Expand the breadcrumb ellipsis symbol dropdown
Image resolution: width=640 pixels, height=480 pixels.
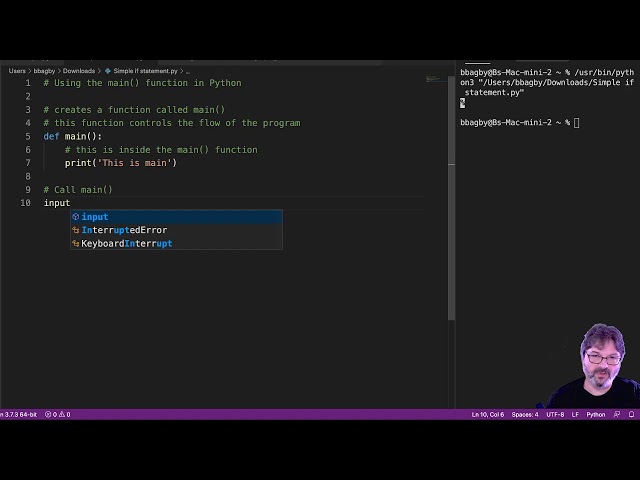(188, 71)
